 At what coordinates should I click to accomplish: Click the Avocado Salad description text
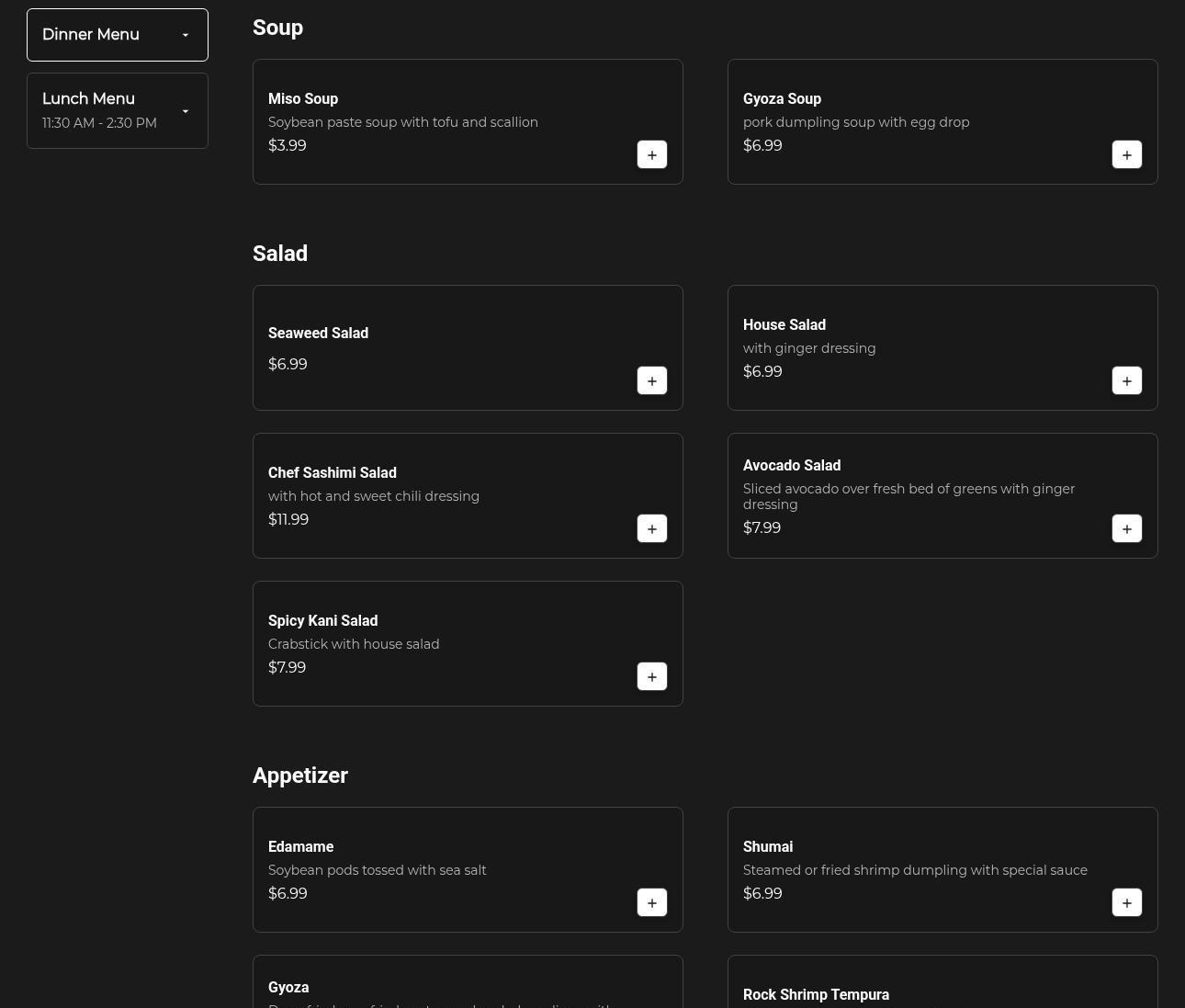point(908,496)
